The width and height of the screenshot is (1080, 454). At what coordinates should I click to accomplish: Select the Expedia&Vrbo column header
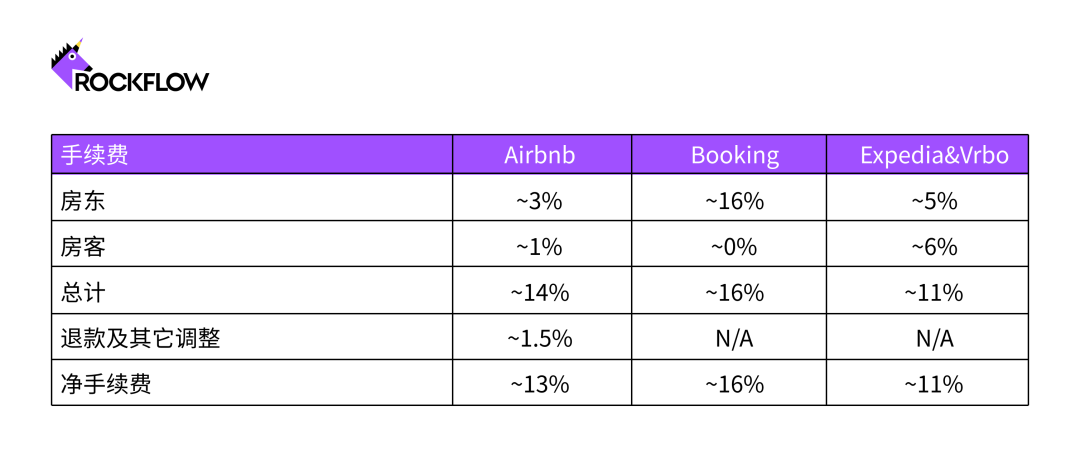pos(934,156)
